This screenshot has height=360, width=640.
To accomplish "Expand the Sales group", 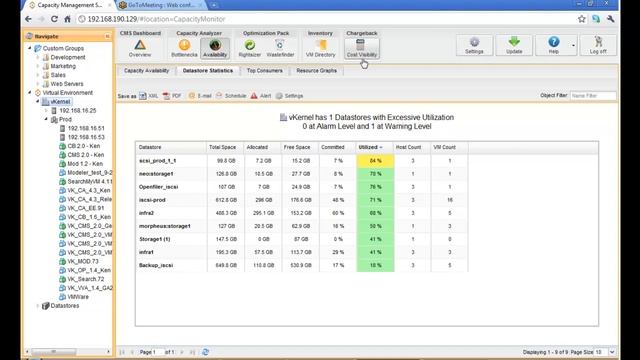I will [38, 75].
